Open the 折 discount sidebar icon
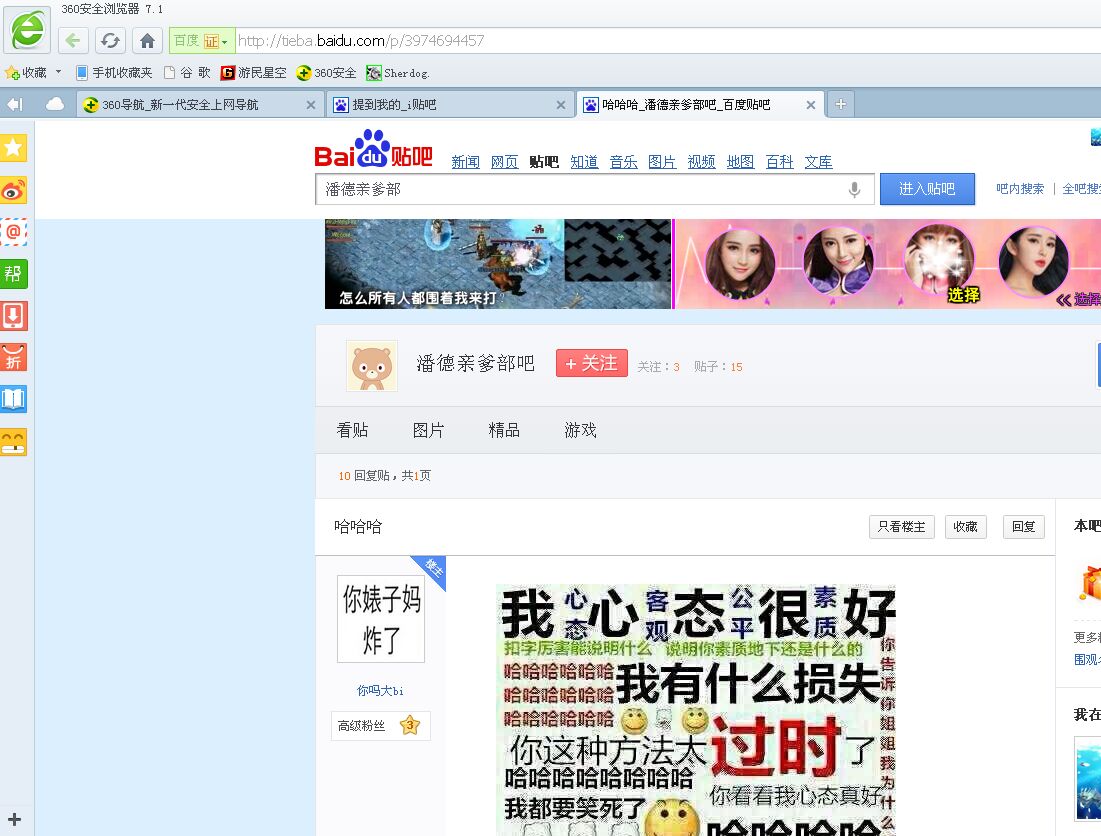 13,357
